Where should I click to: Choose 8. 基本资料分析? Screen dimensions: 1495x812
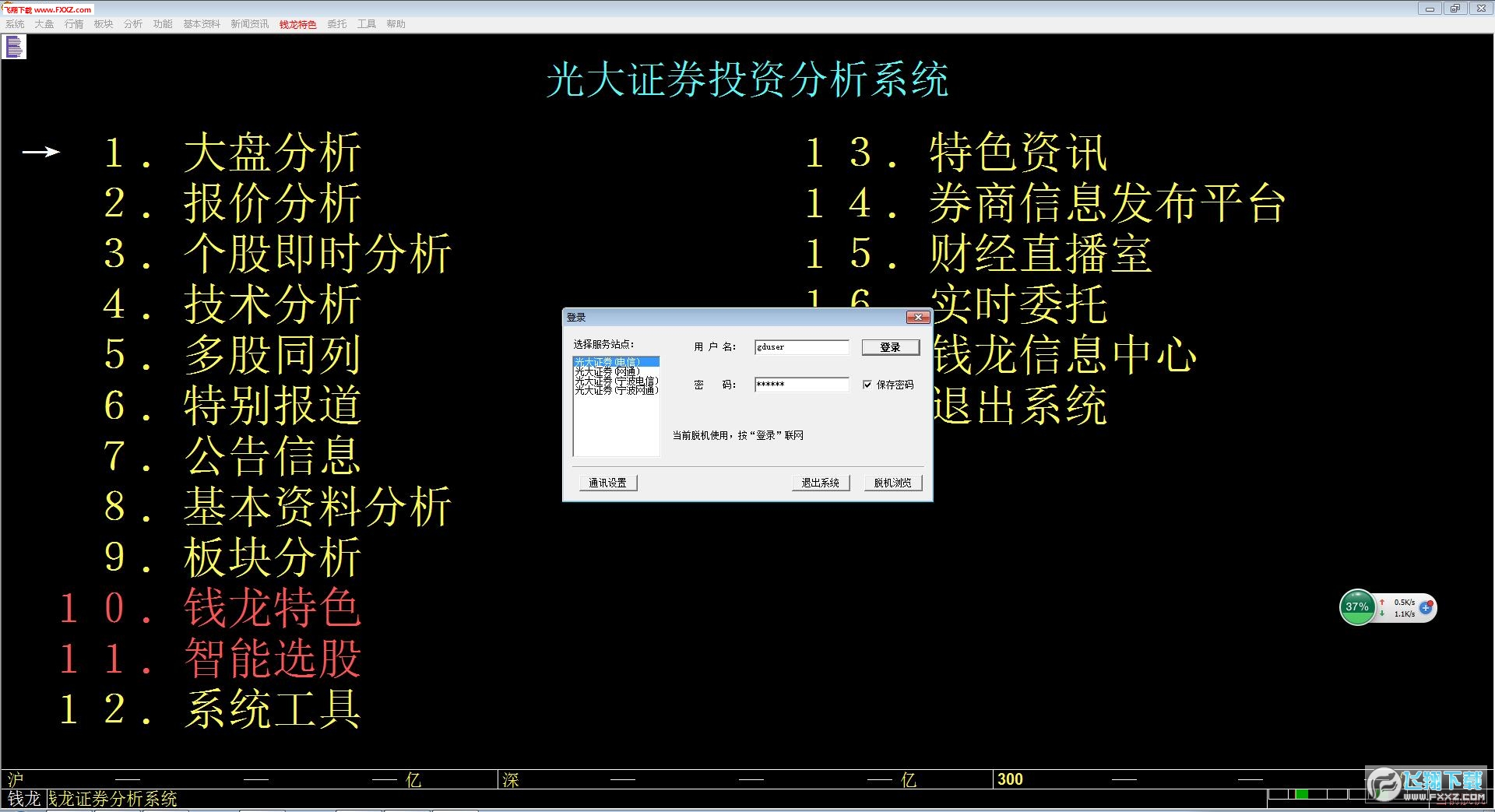277,507
